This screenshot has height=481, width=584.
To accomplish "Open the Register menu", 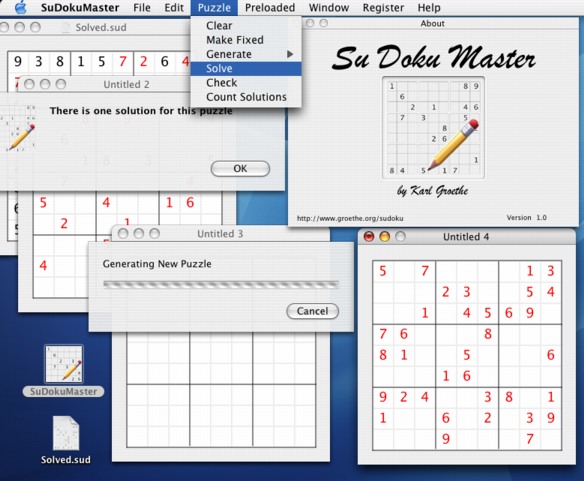I will 383,7.
